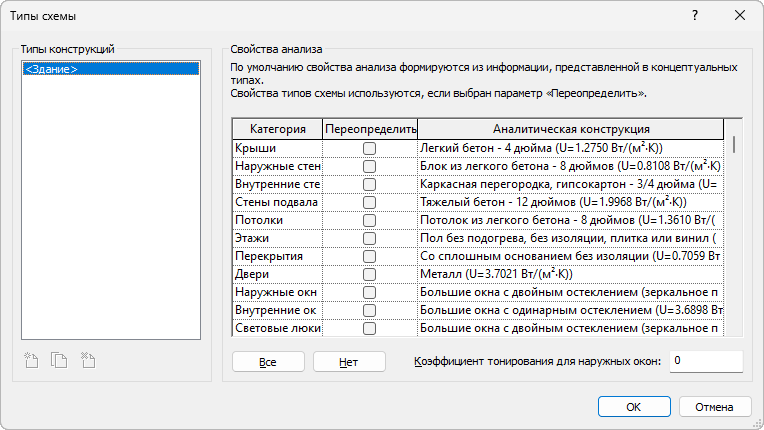Confirm with the OK button
This screenshot has height=430, width=764.
633,407
